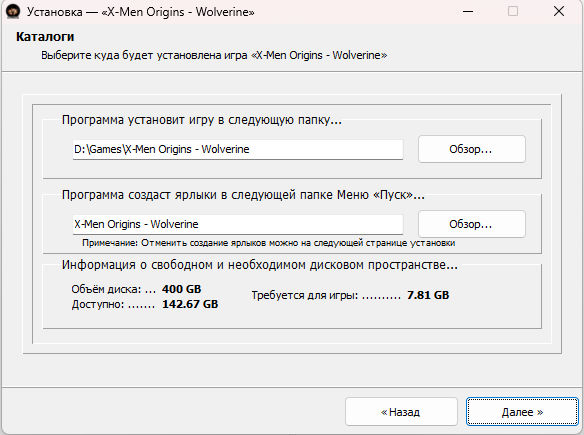Image resolution: width=584 pixels, height=435 pixels.
Task: Click the installer app icon in title bar
Action: (x=13, y=11)
